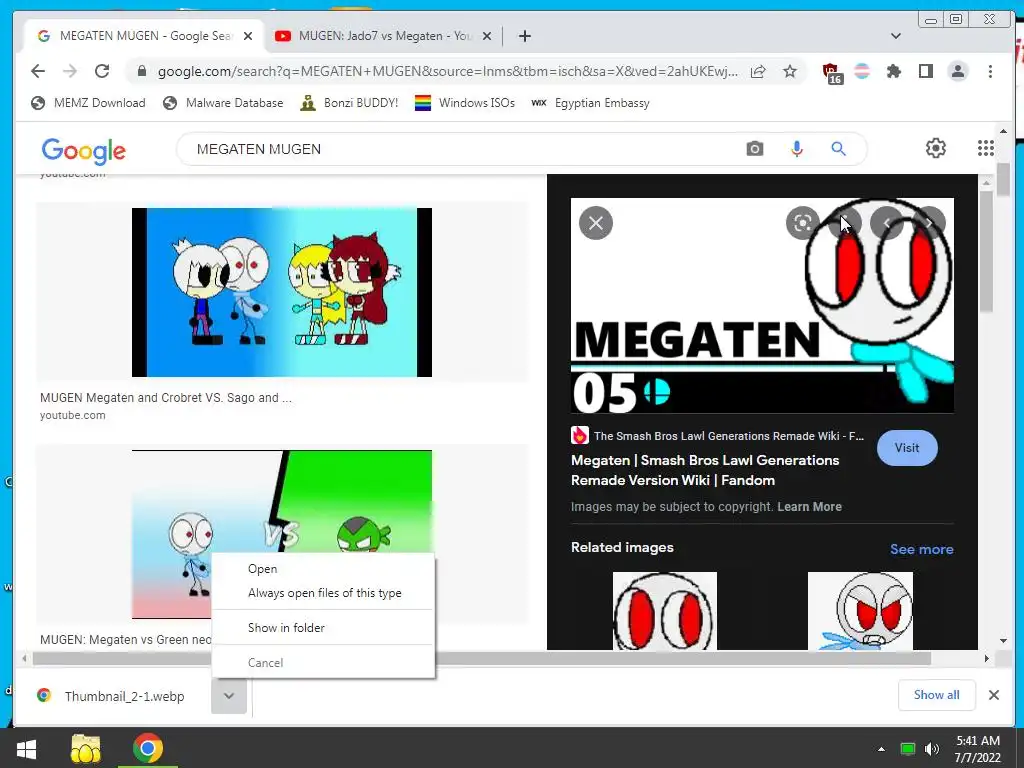Click the Chrome taskbar icon
The image size is (1024, 768).
[x=148, y=748]
